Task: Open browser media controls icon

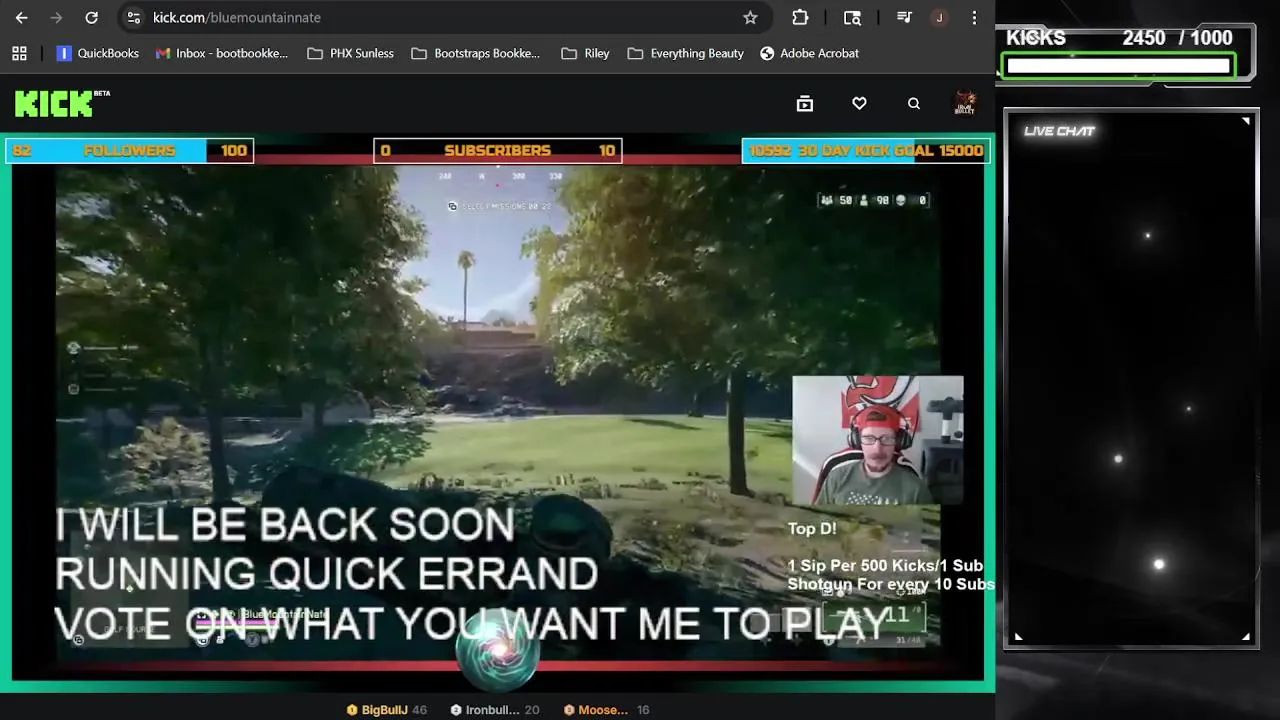Action: pyautogui.click(x=904, y=17)
